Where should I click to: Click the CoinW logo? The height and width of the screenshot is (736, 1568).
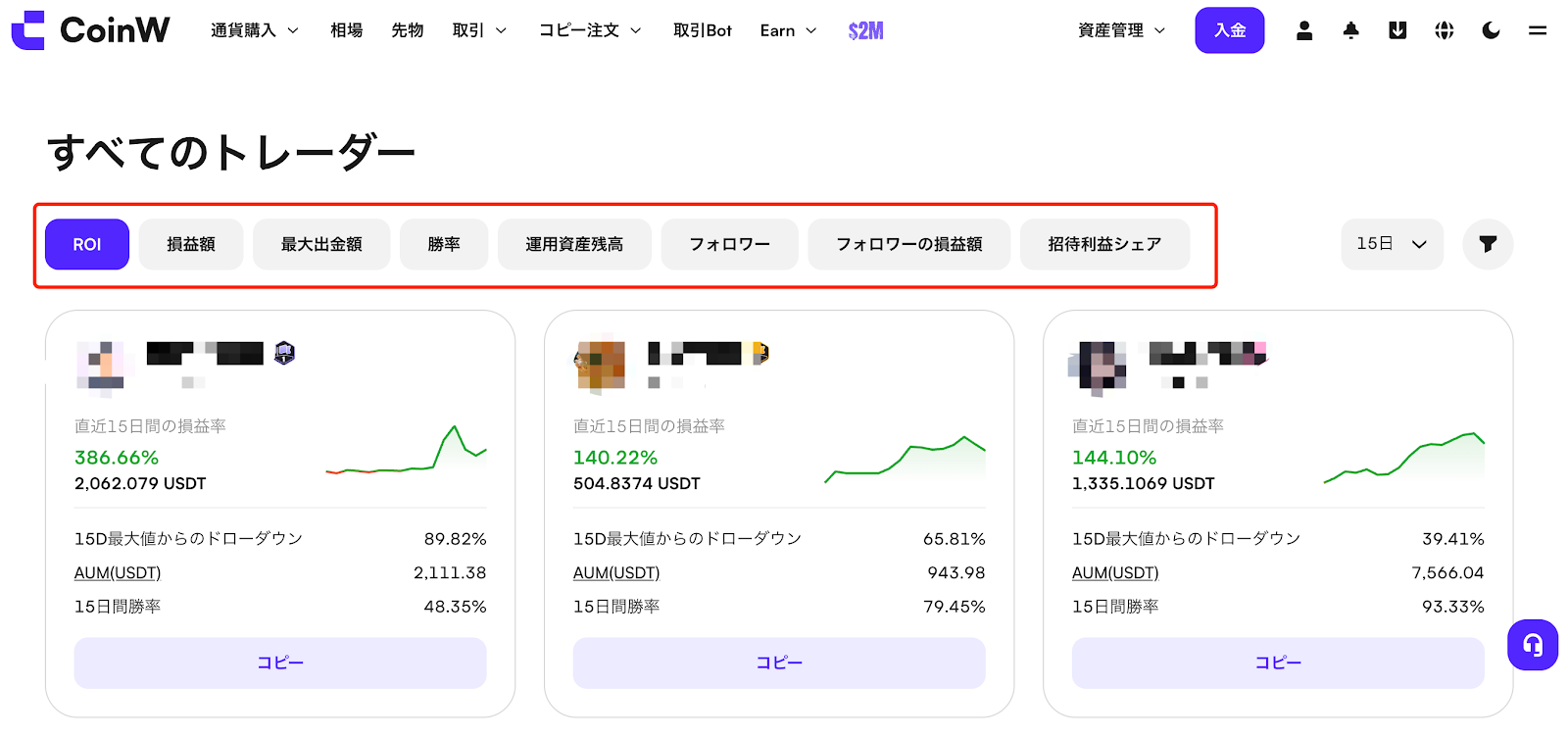coord(90,30)
